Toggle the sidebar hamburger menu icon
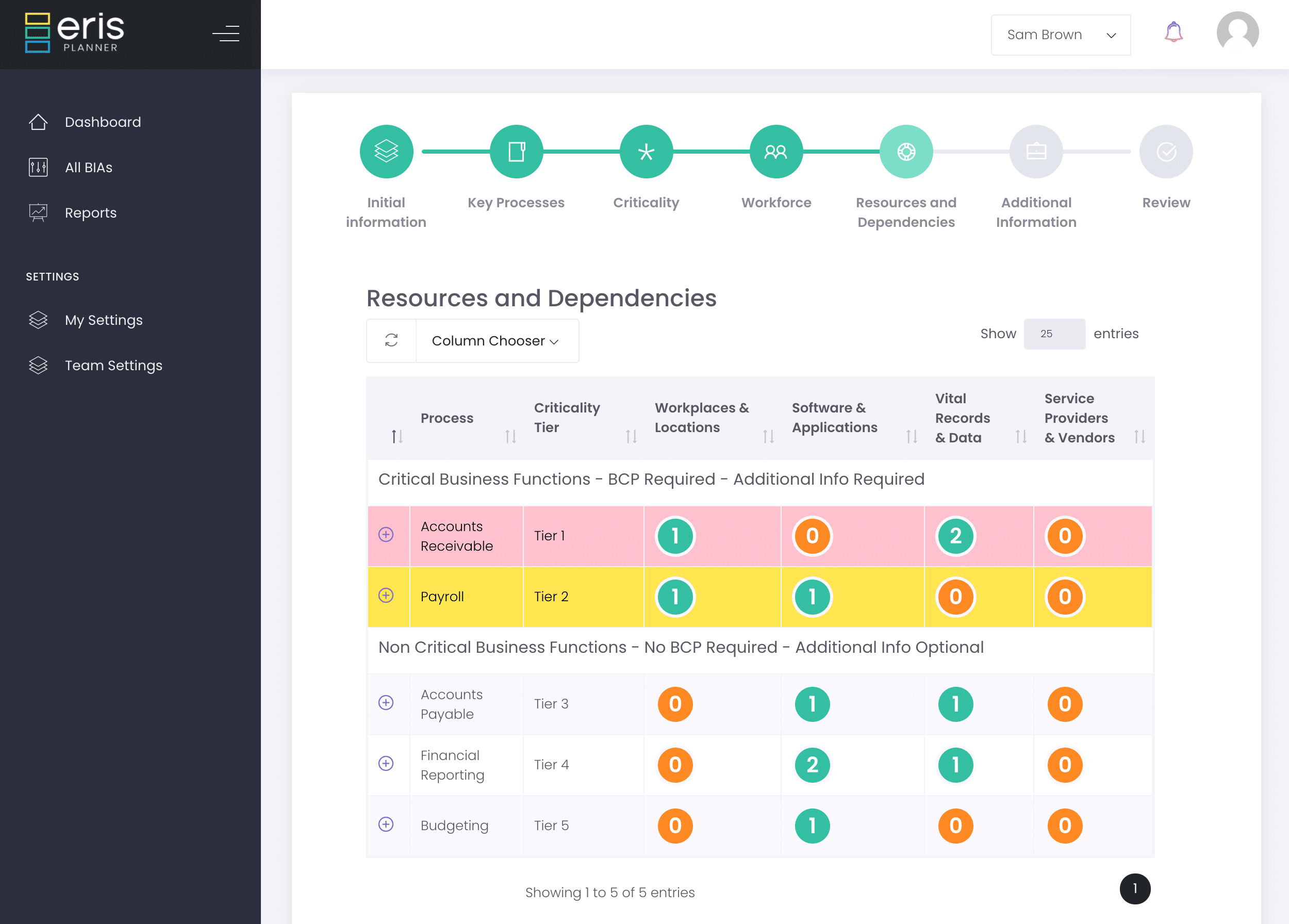 pos(226,34)
